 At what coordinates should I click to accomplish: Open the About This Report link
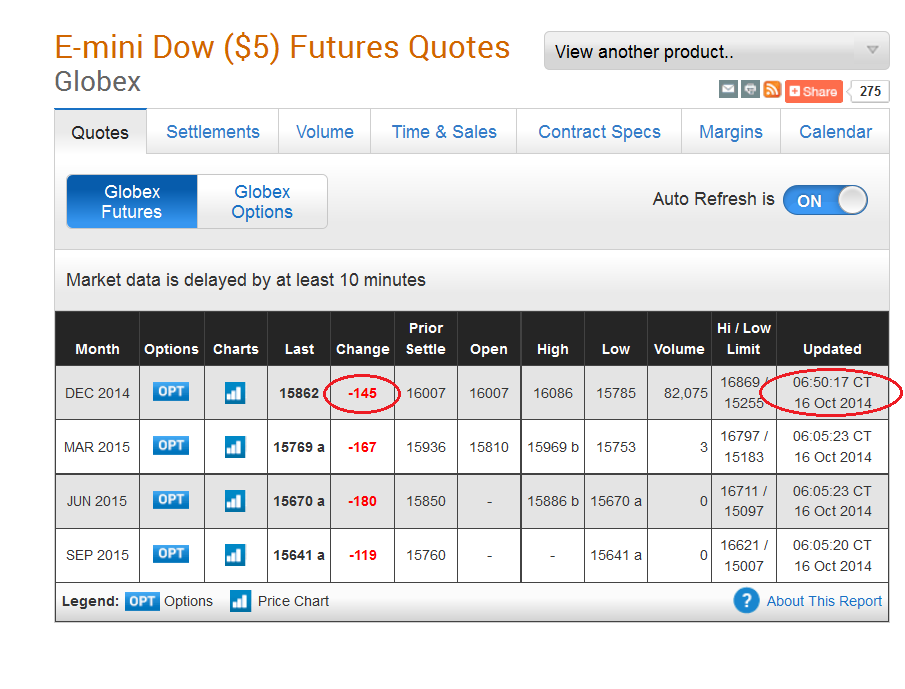[x=824, y=601]
